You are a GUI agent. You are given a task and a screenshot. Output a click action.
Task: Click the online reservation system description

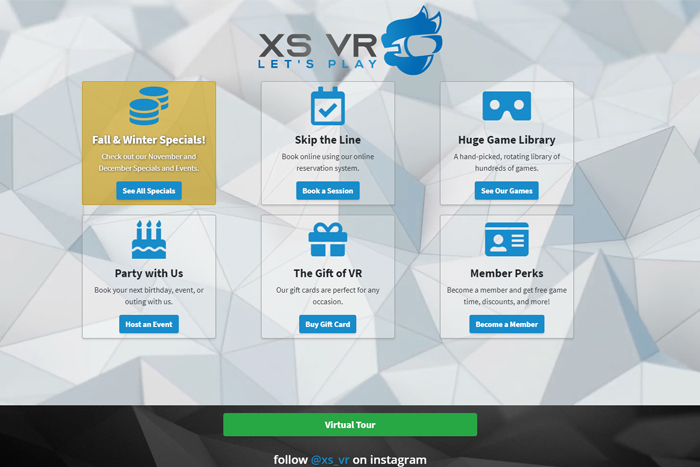pos(328,163)
